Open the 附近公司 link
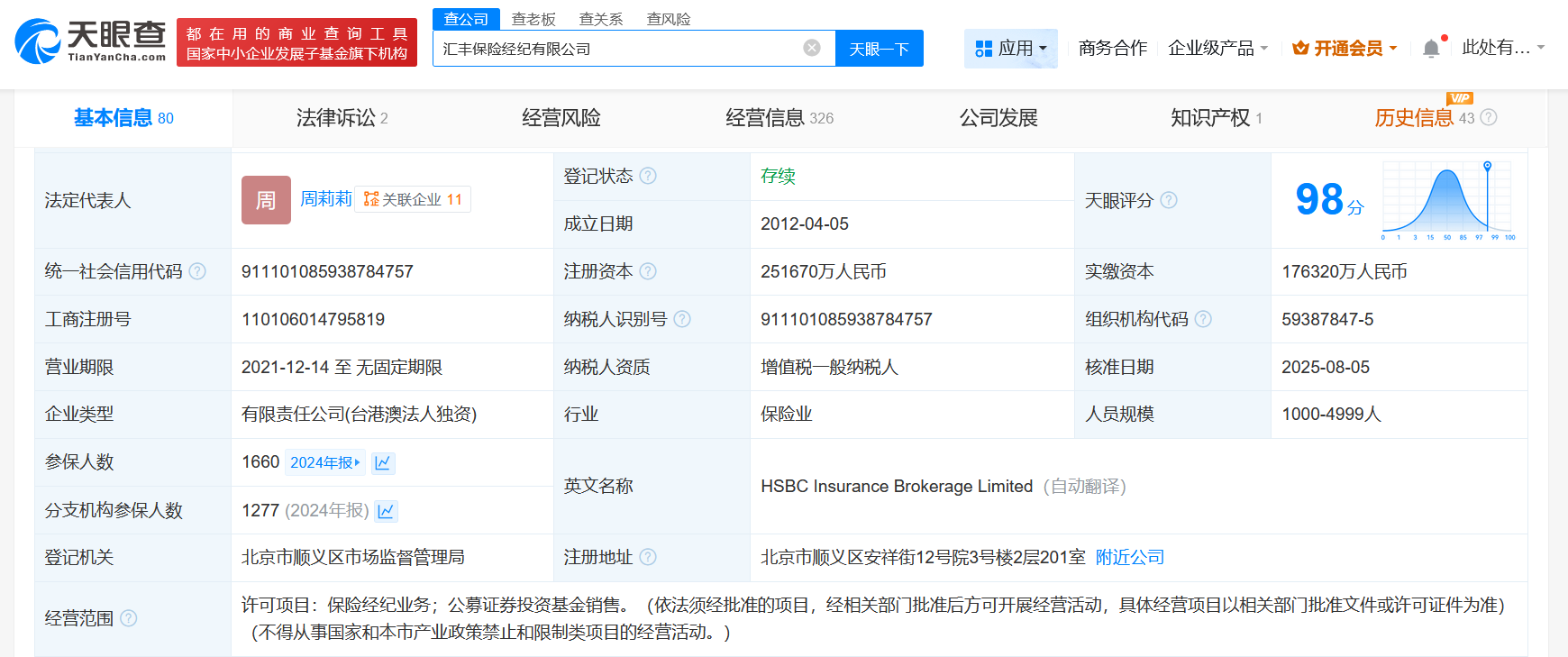 click(1130, 558)
